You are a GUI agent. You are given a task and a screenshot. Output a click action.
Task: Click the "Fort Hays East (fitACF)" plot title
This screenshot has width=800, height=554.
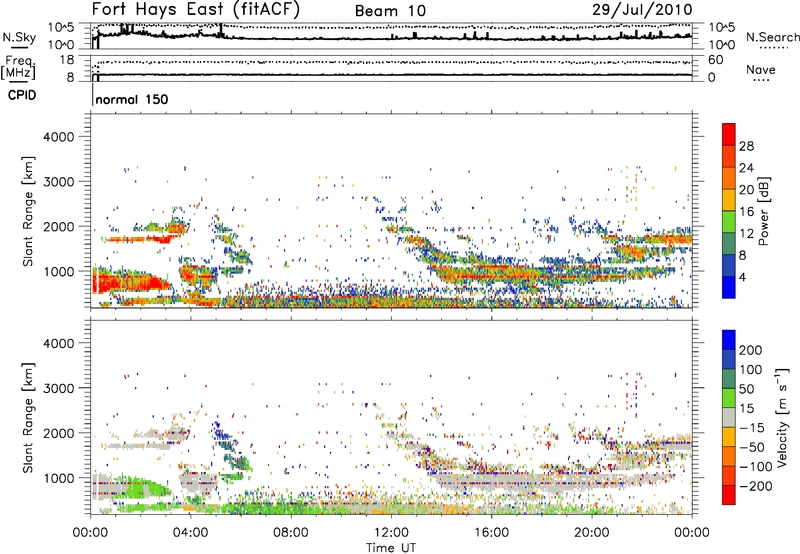(196, 10)
